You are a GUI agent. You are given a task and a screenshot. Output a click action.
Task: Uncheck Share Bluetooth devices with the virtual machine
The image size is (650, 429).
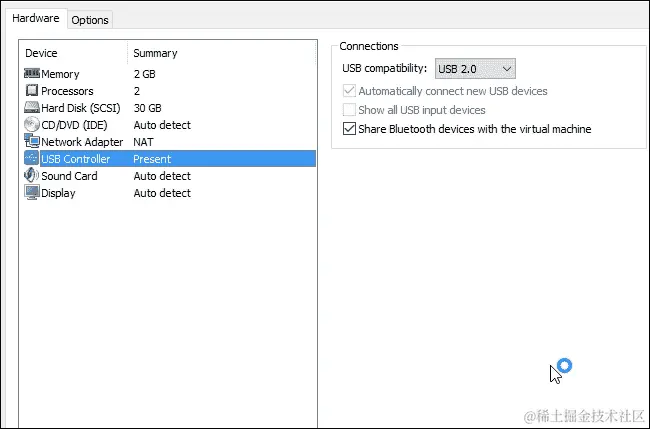349,129
